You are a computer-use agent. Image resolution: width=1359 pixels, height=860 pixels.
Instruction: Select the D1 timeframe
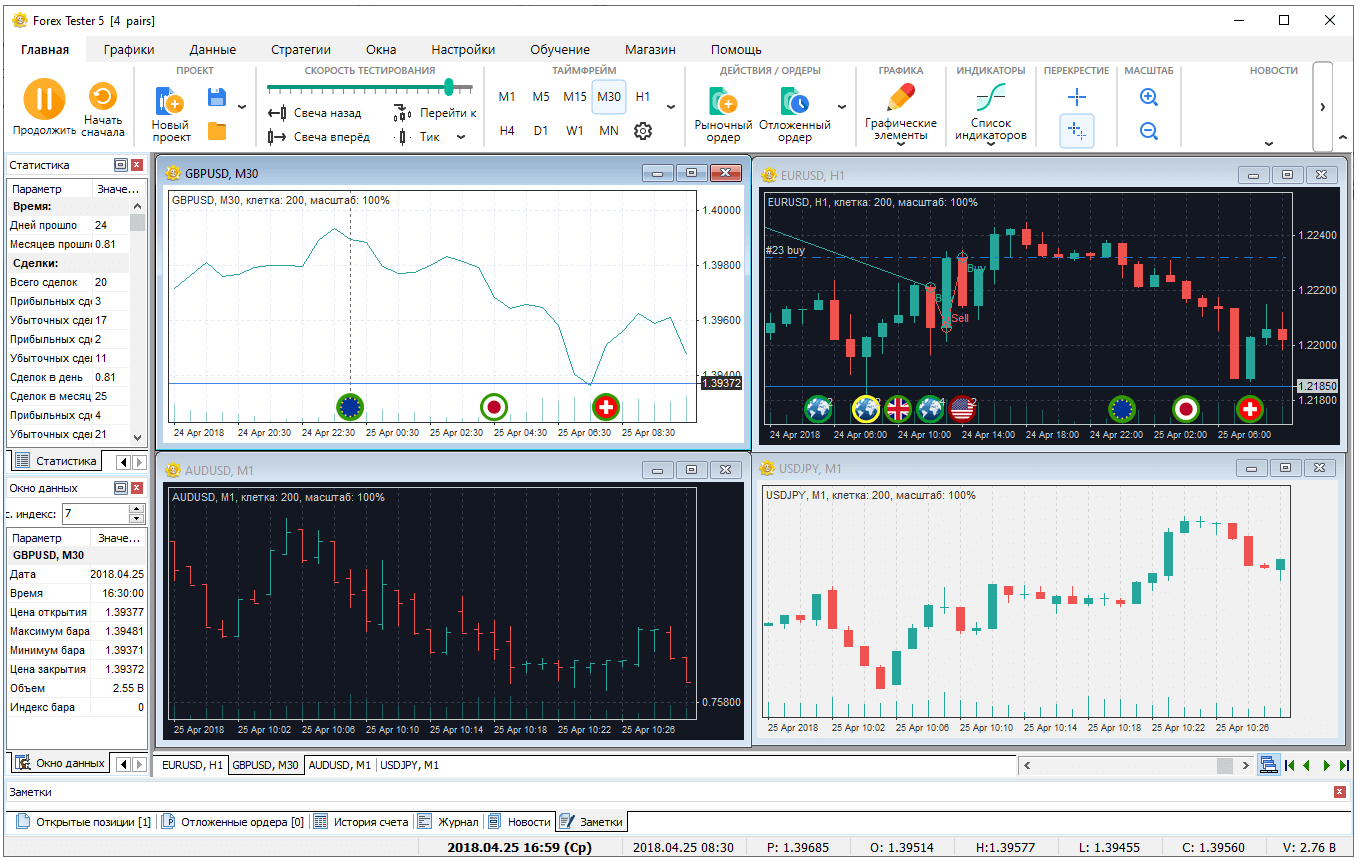[541, 131]
